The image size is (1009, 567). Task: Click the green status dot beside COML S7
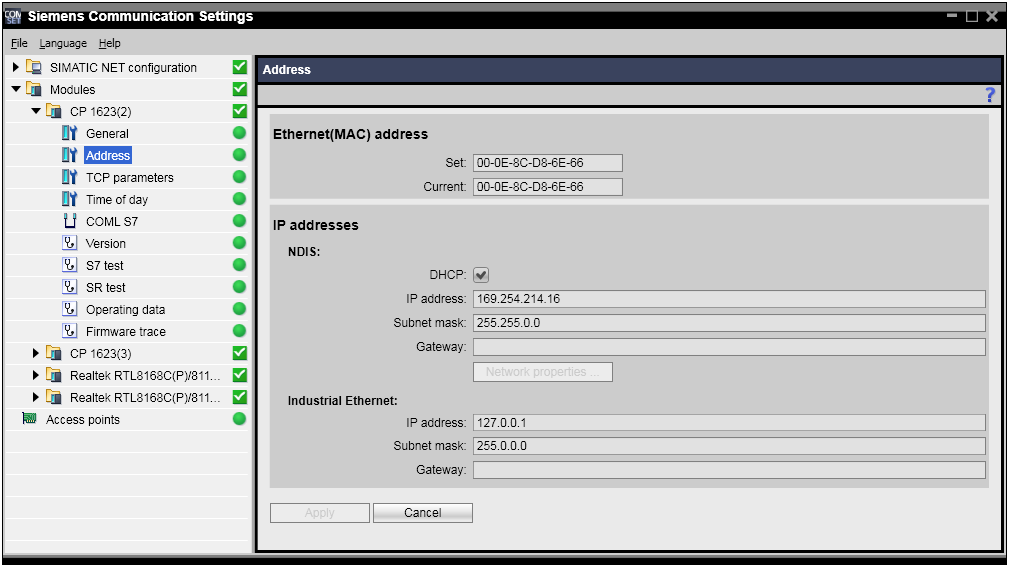(x=239, y=221)
